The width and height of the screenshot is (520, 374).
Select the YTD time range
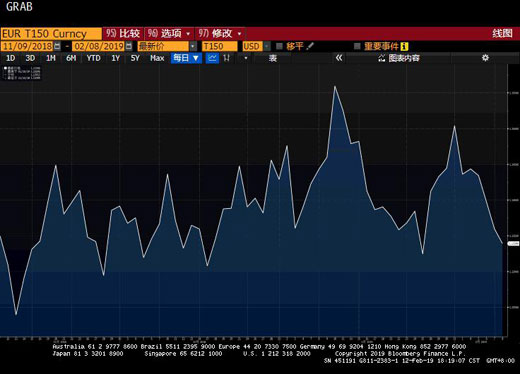93,58
